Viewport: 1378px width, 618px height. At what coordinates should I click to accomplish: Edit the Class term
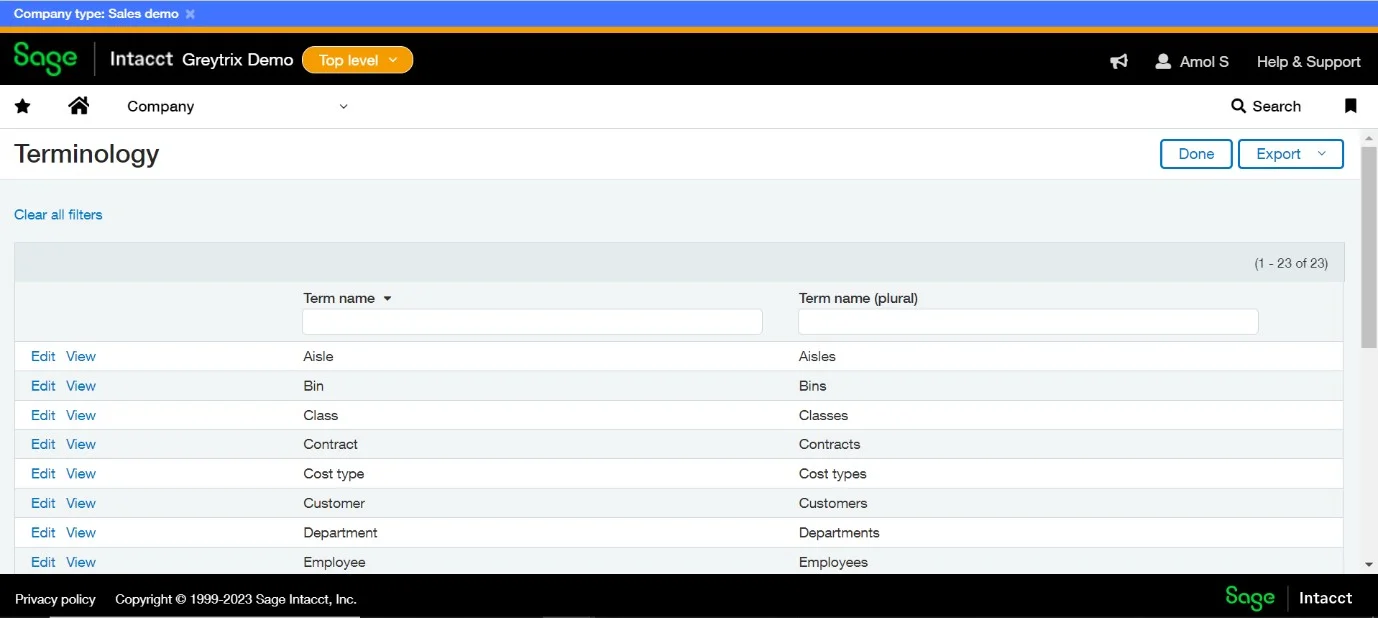[x=43, y=415]
